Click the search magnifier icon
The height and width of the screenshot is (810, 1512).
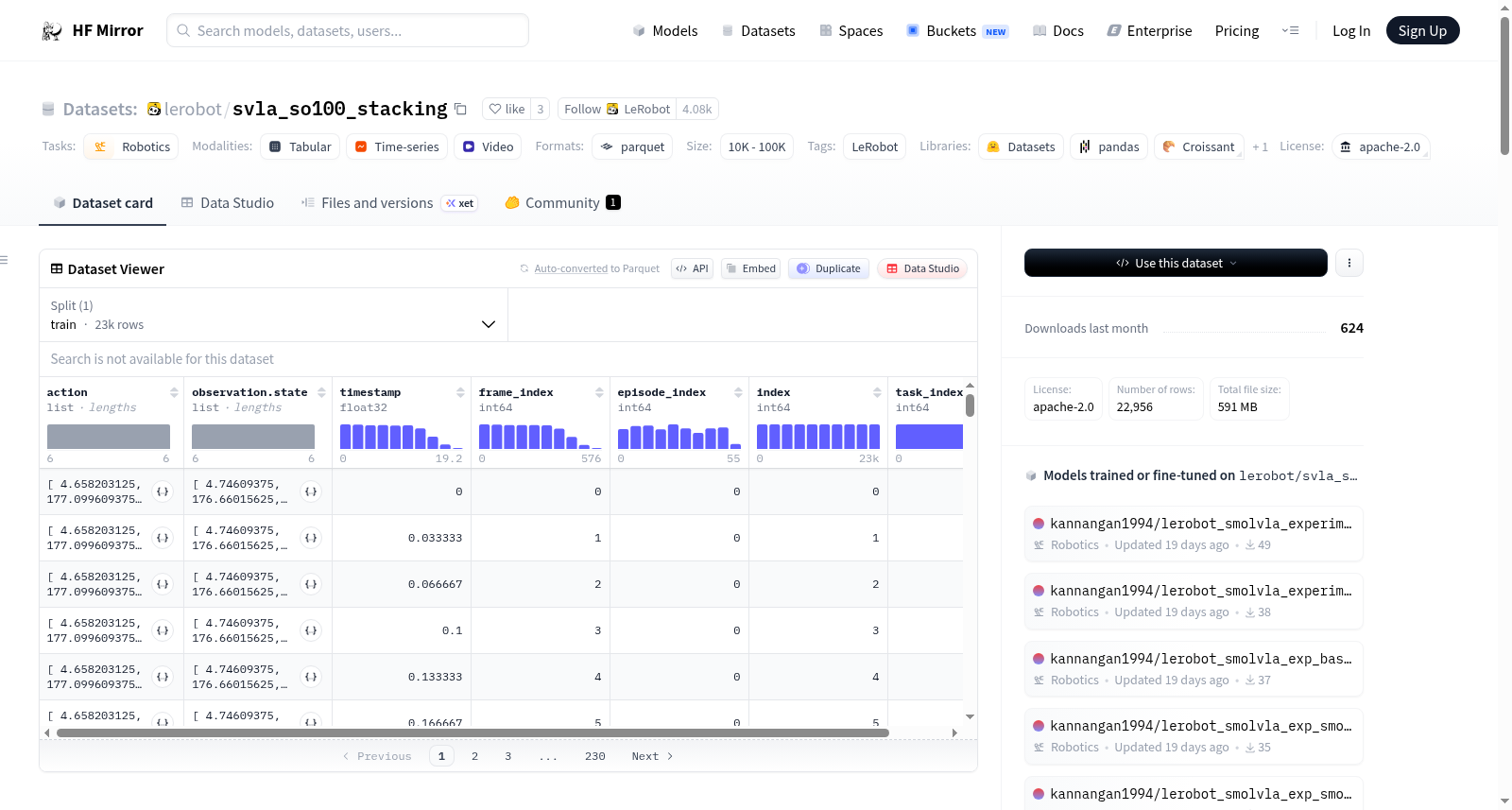(183, 30)
